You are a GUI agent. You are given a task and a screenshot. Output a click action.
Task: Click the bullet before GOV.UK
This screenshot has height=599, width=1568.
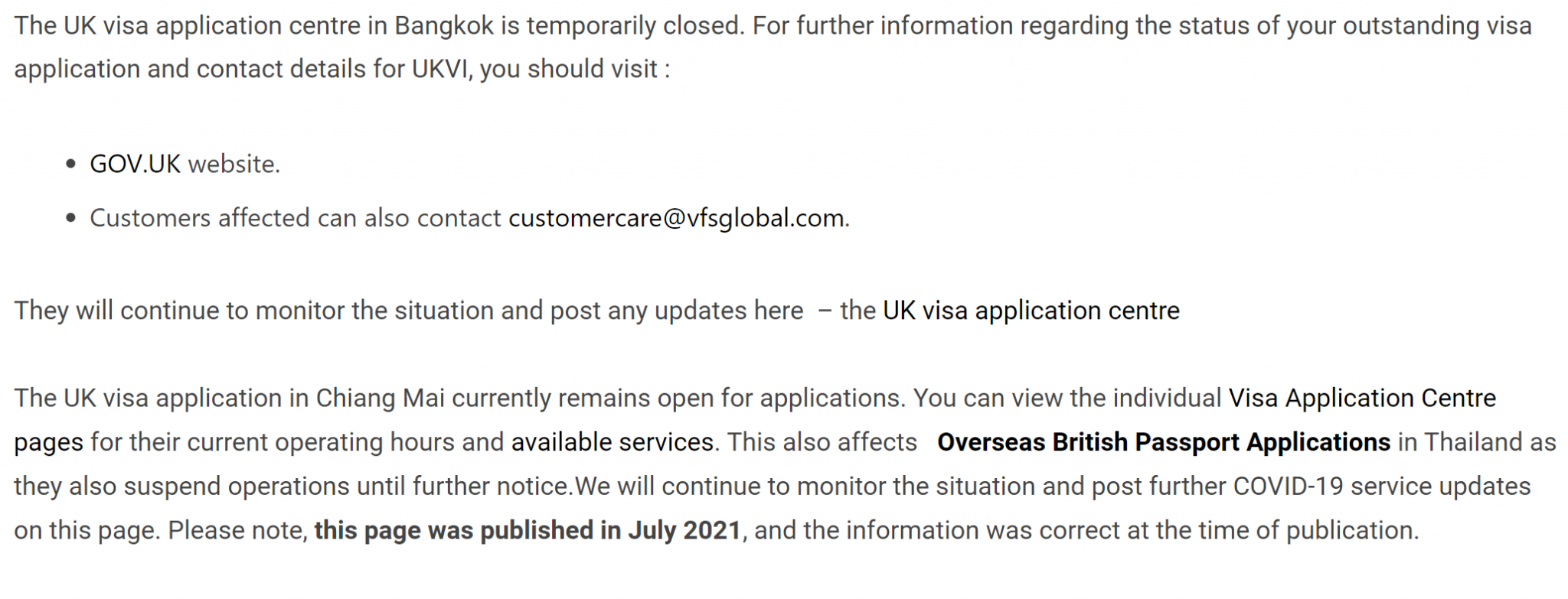click(x=71, y=164)
